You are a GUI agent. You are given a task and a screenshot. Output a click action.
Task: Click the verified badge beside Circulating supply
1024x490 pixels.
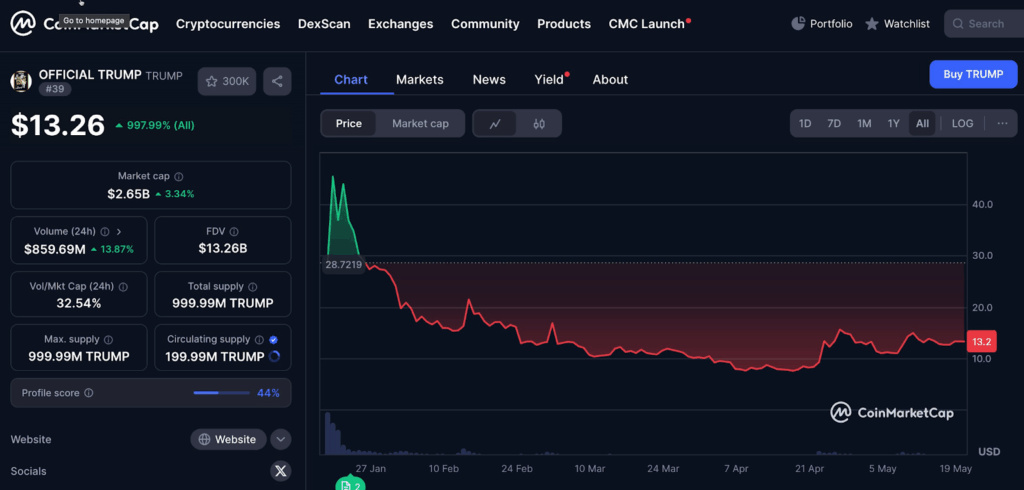tap(274, 340)
